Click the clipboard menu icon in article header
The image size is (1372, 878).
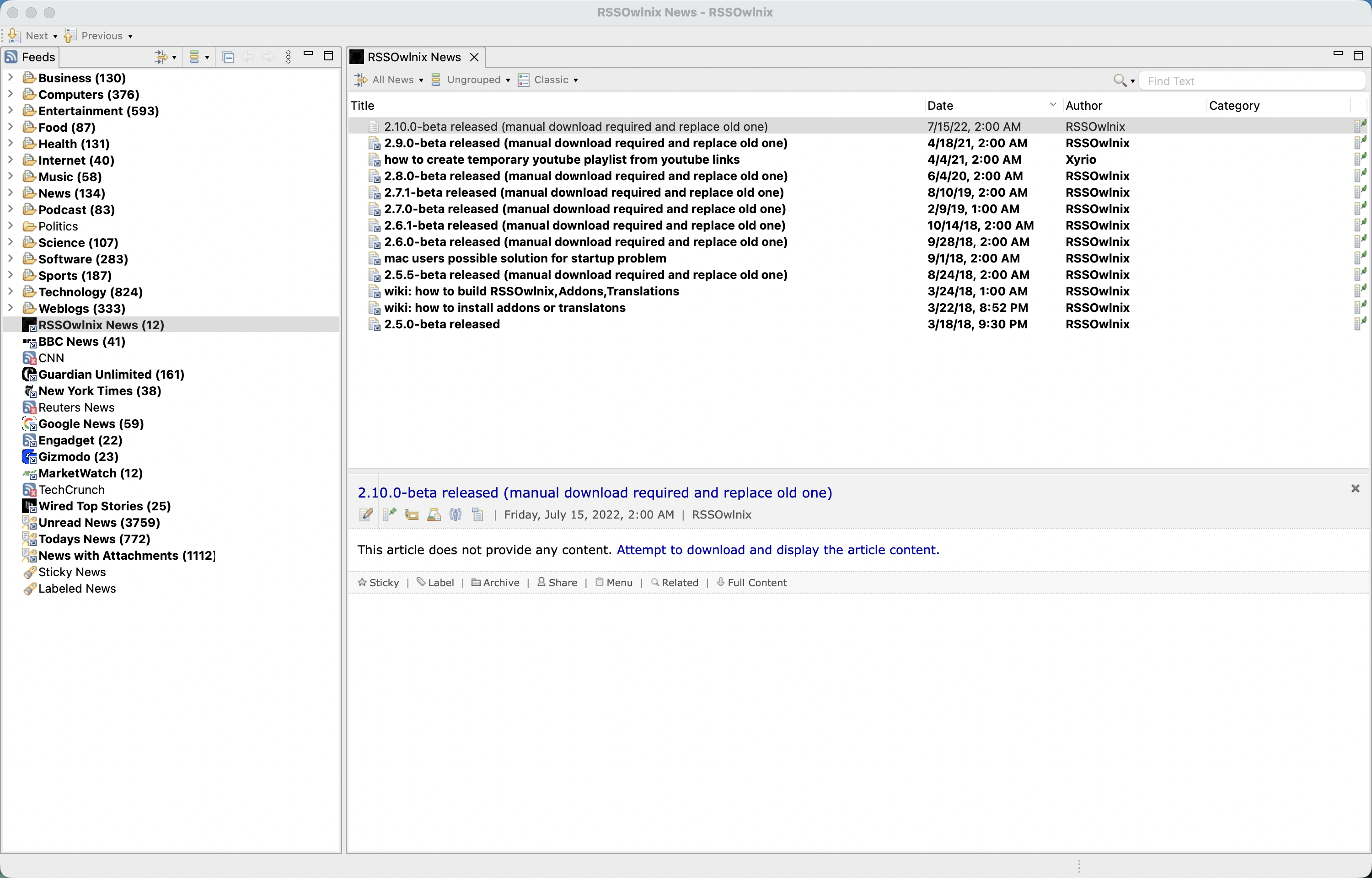(x=477, y=514)
